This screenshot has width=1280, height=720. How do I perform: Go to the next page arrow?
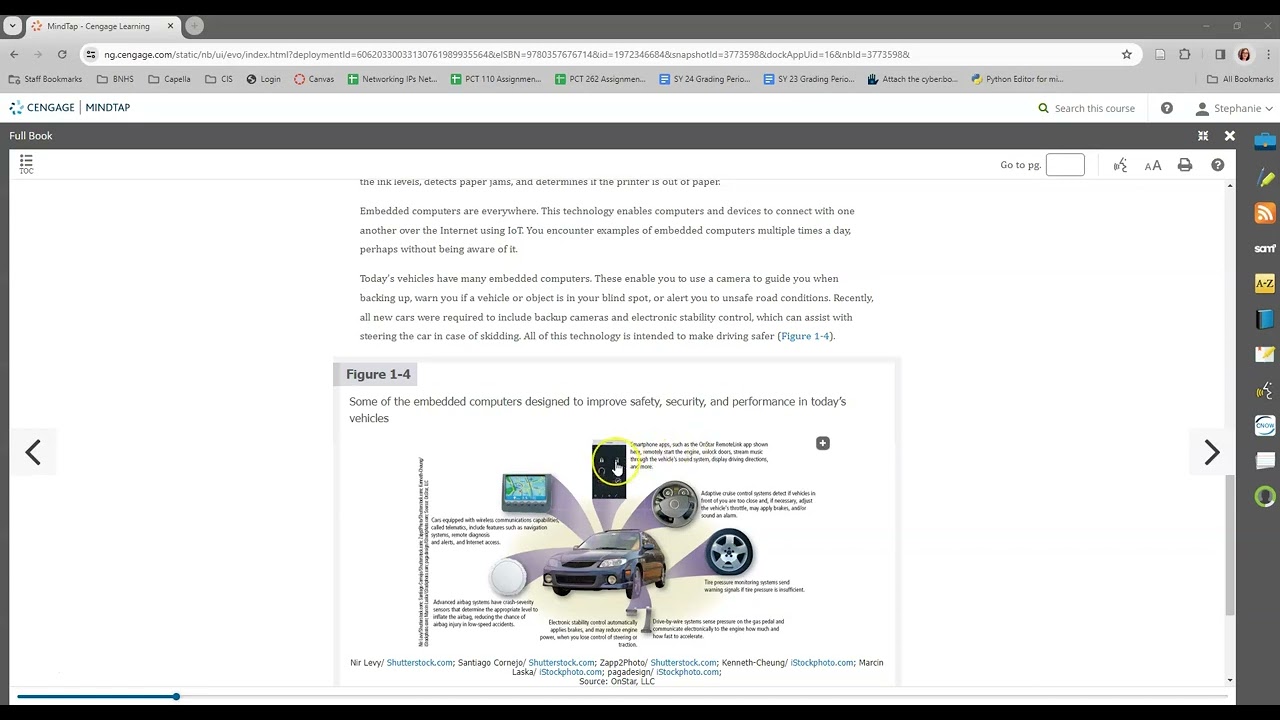coord(1212,453)
